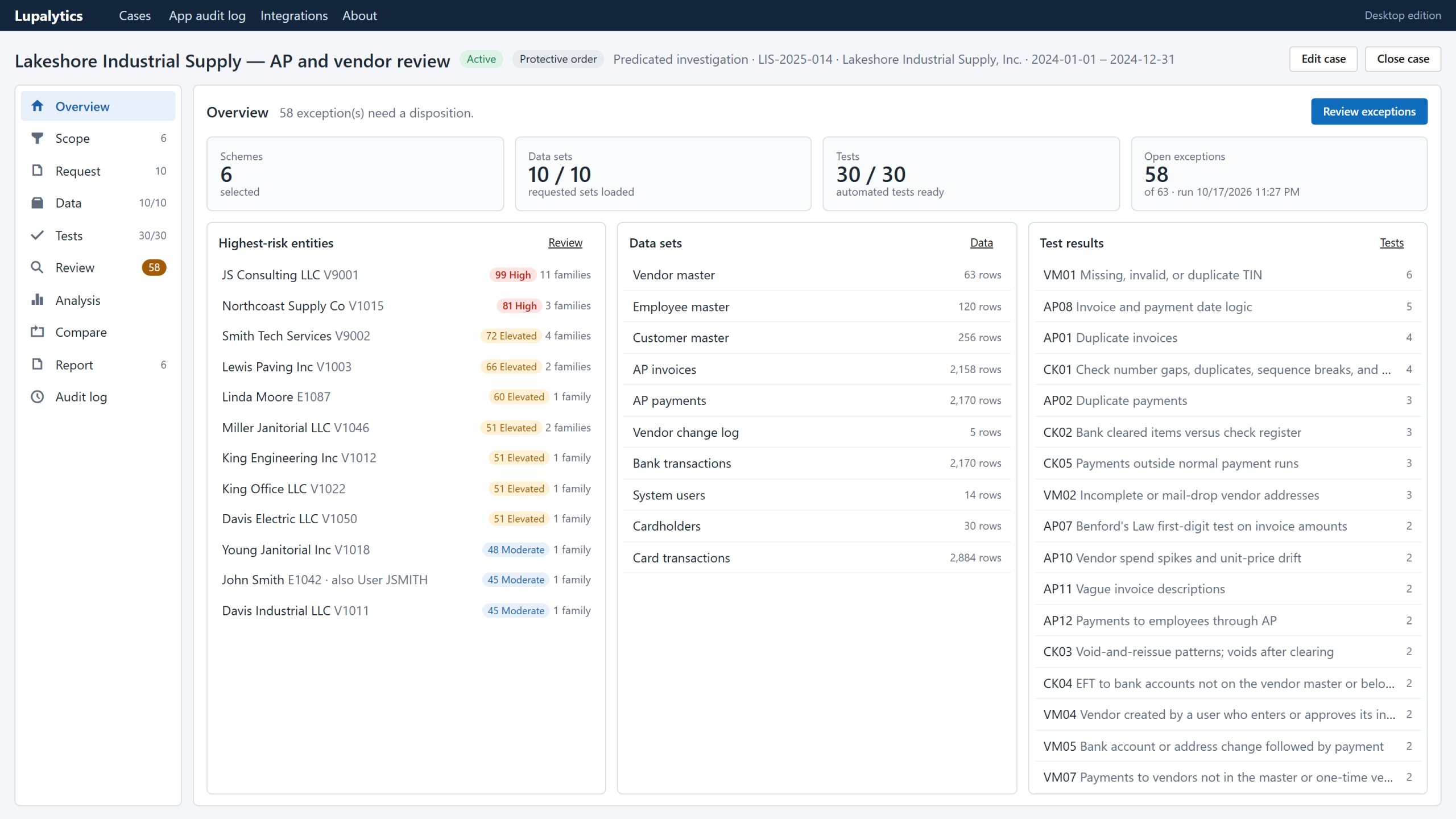Click the Close case button
This screenshot has height=819, width=1456.
pos(1403,59)
